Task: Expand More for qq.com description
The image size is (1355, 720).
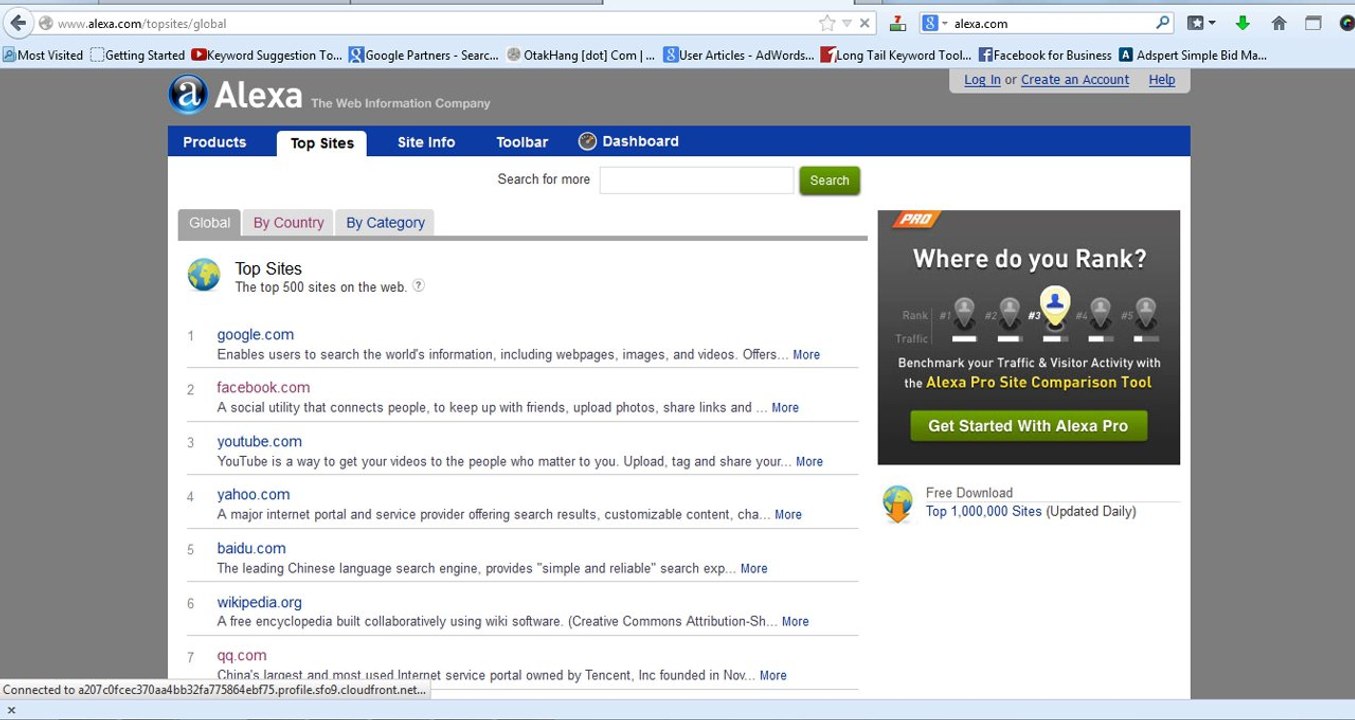Action: (773, 676)
